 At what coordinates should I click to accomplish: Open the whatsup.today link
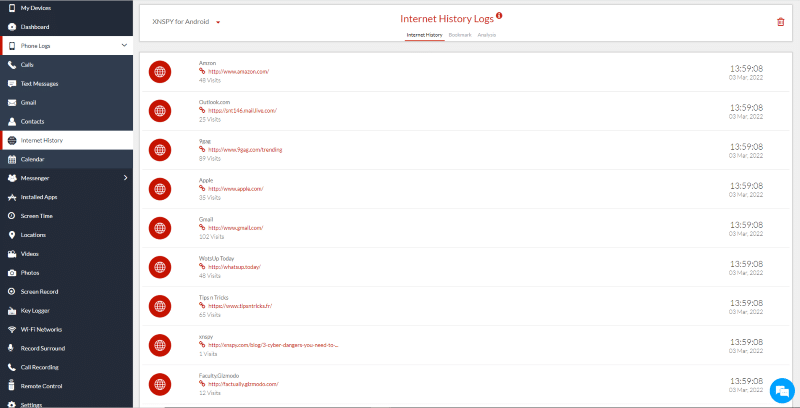(x=234, y=267)
